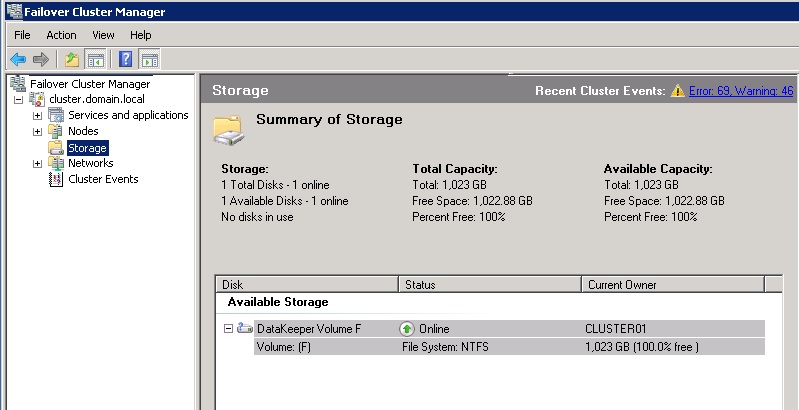The image size is (799, 410).
Task: Click the Services and applications node icon
Action: (56, 115)
